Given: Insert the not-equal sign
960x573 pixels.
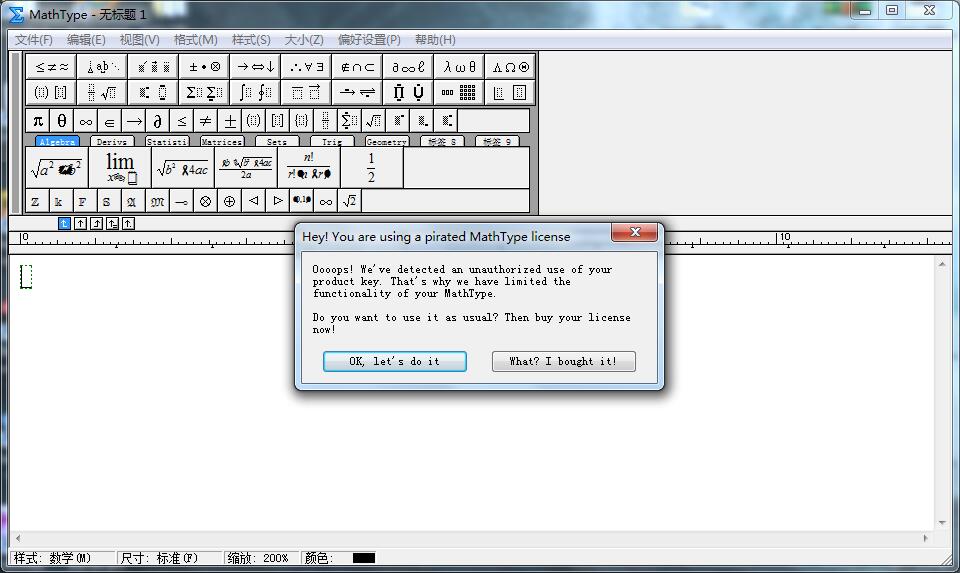Looking at the screenshot, I should [205, 121].
